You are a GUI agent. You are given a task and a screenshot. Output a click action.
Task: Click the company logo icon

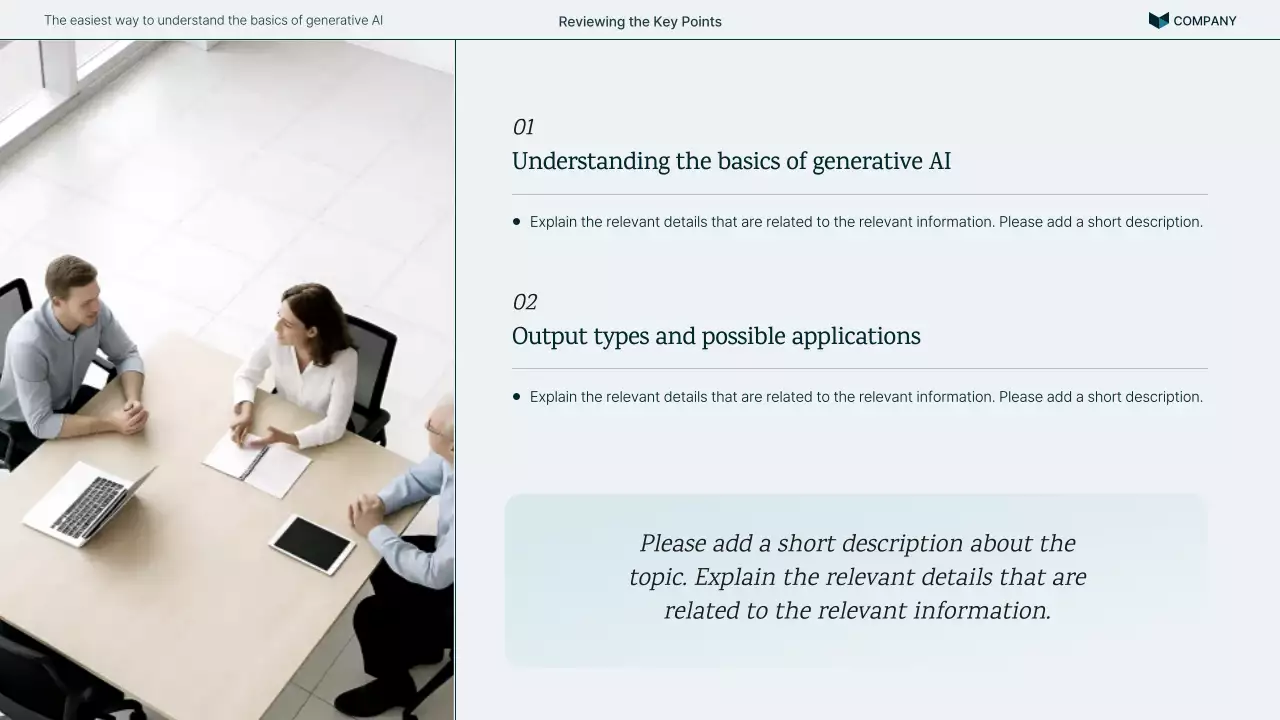1158,21
